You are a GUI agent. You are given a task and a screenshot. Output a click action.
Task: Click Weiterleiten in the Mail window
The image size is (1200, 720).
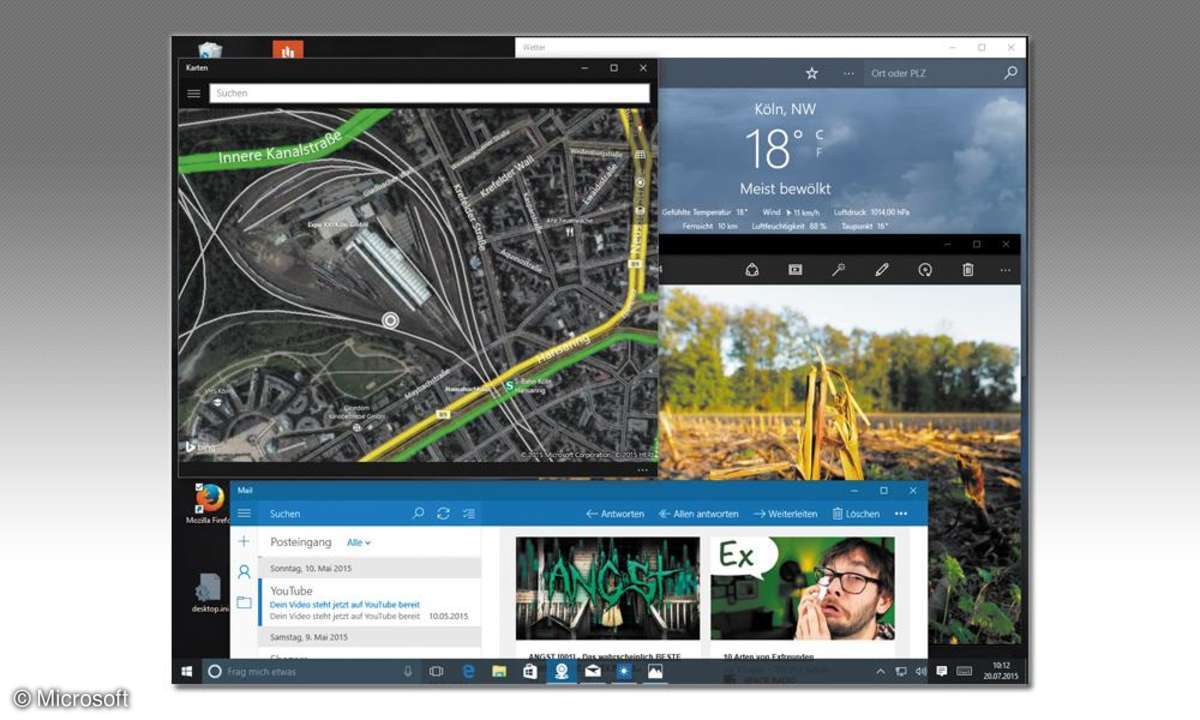click(x=787, y=513)
